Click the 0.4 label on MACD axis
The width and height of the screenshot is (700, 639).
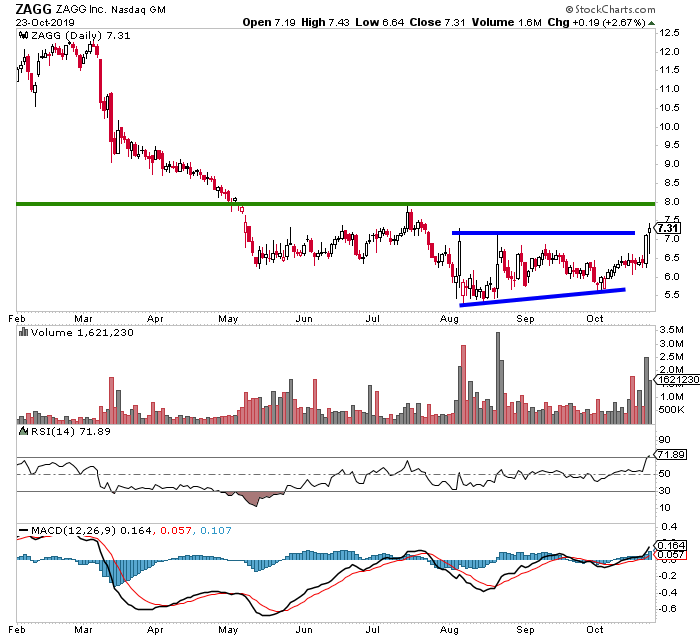point(669,526)
